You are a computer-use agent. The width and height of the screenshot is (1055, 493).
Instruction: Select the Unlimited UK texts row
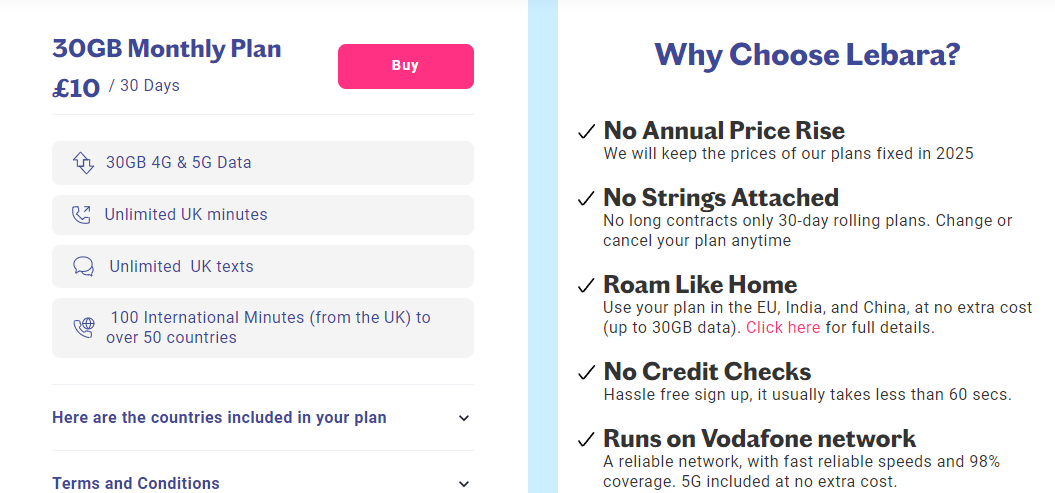click(263, 266)
